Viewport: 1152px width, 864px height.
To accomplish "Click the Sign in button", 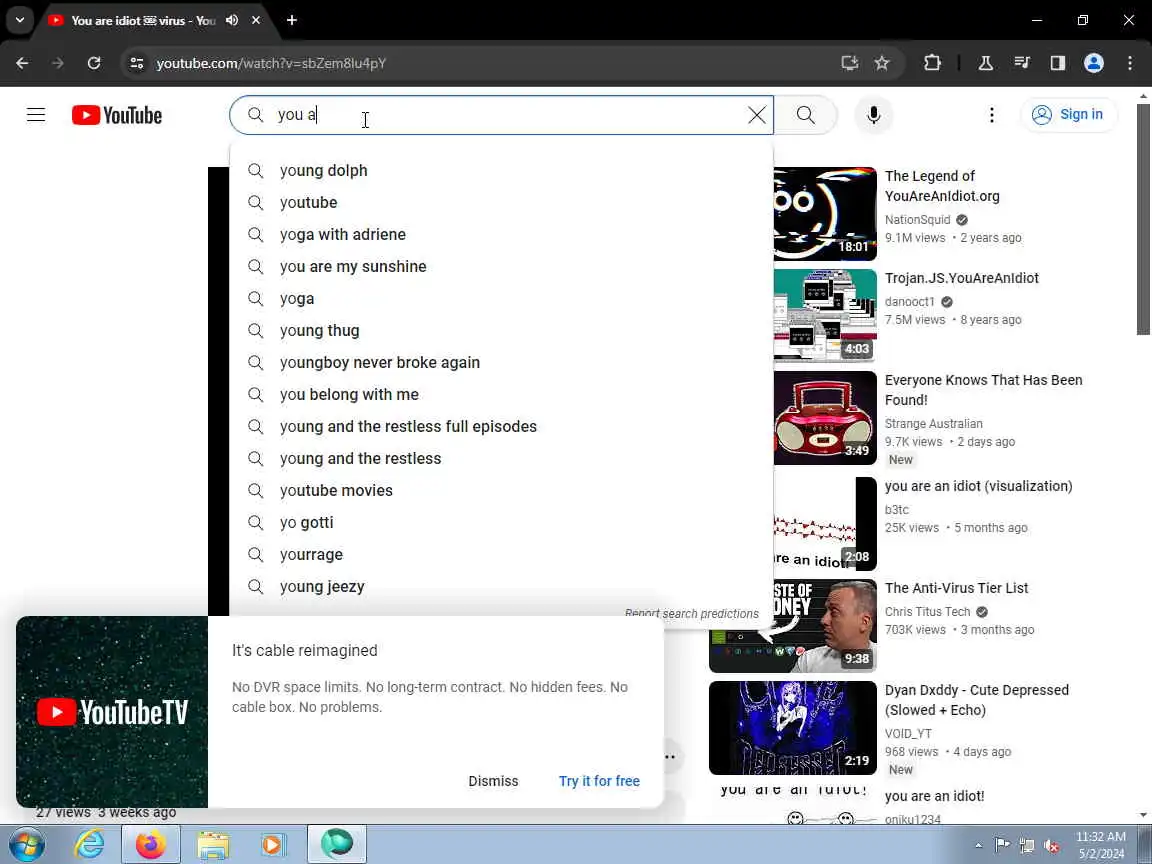I will [1069, 115].
